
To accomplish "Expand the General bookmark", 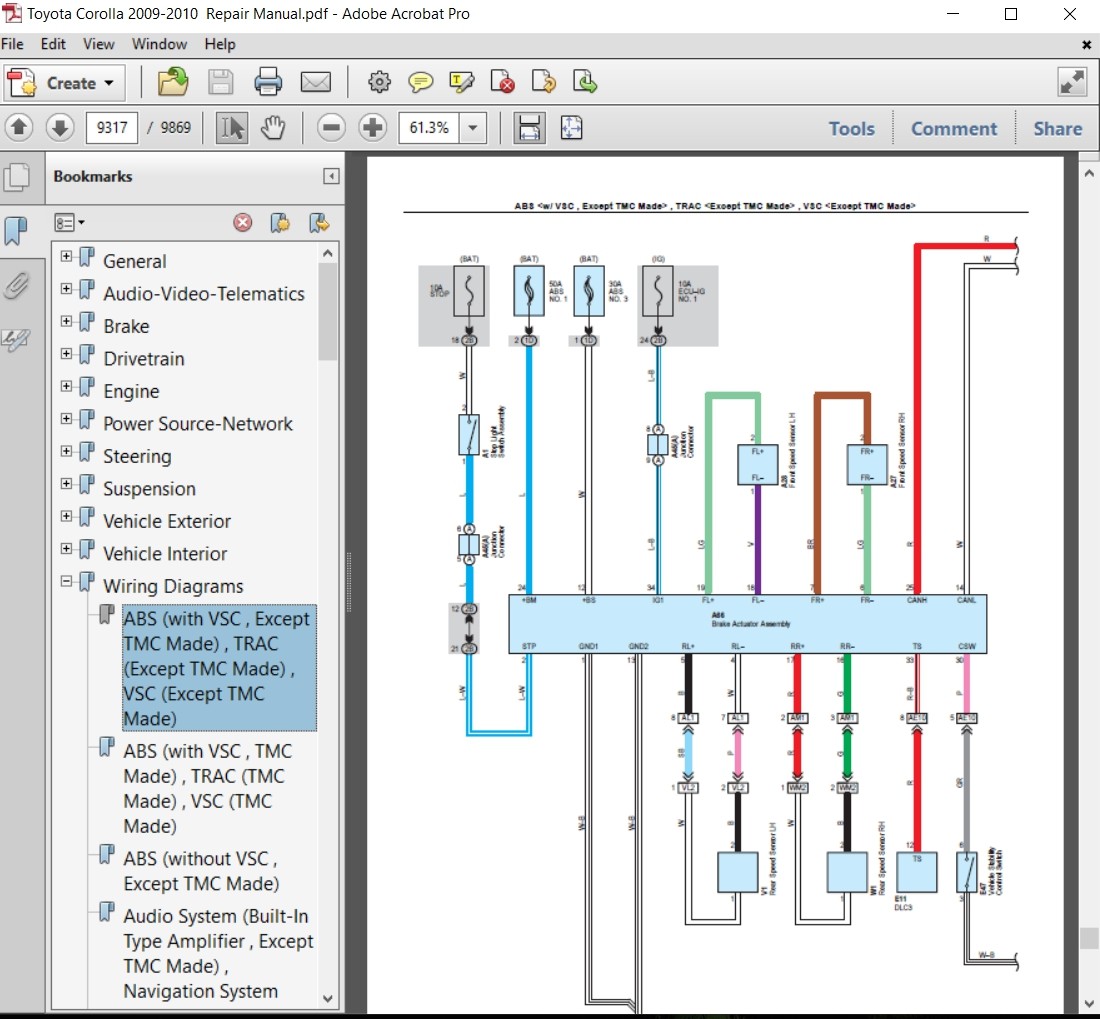I will [66, 257].
